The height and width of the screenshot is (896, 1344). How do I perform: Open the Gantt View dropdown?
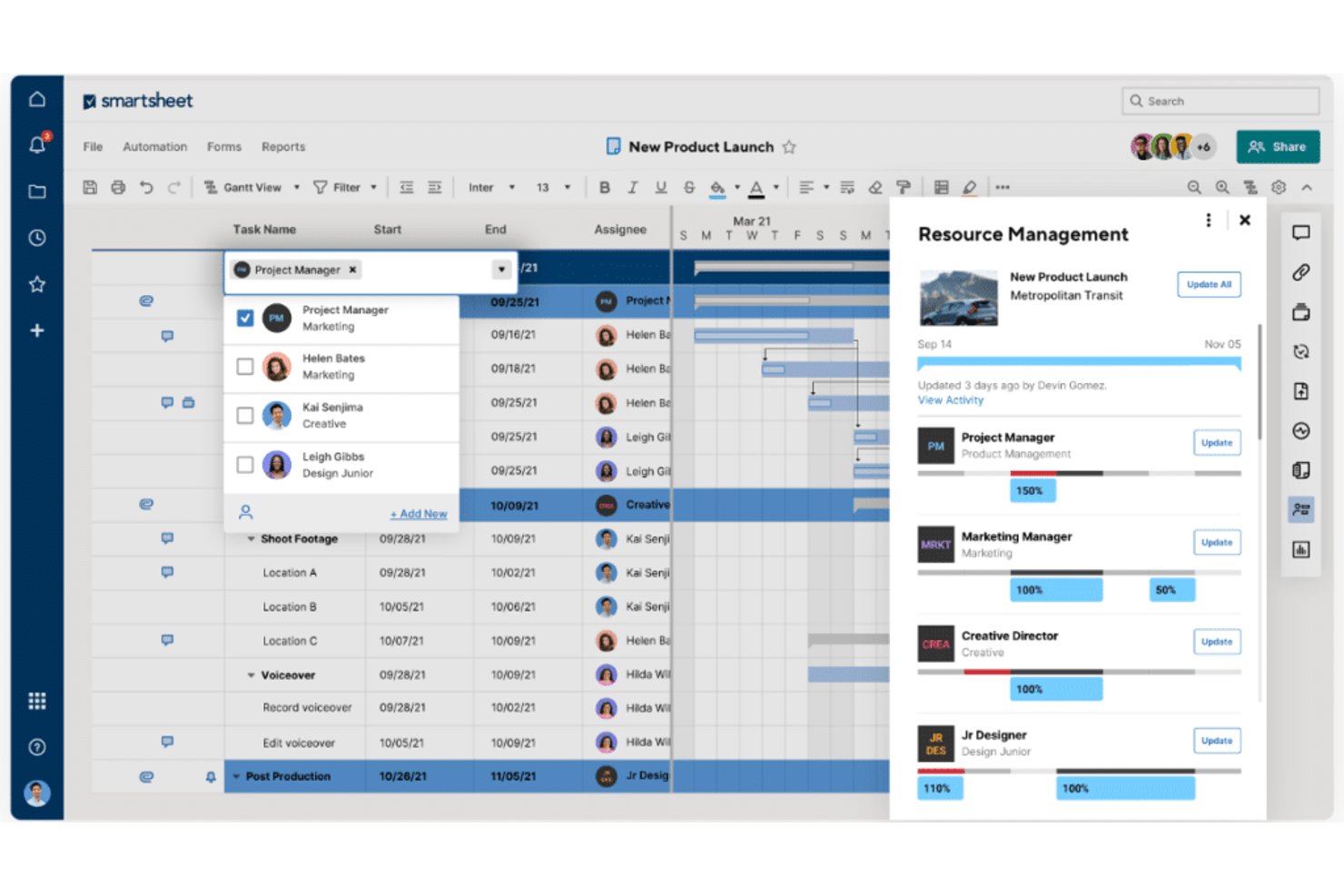click(251, 187)
